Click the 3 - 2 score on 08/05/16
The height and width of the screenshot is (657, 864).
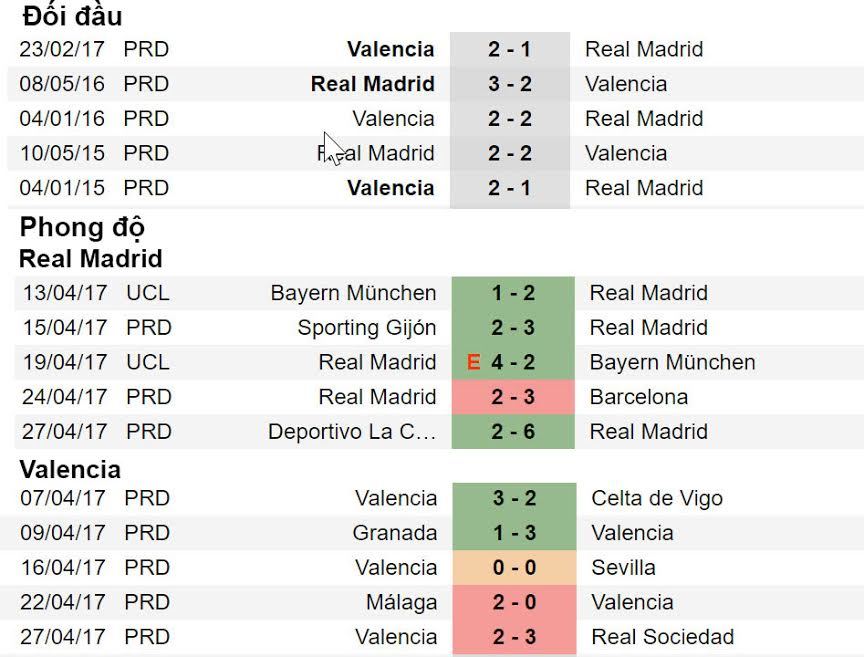click(x=510, y=84)
